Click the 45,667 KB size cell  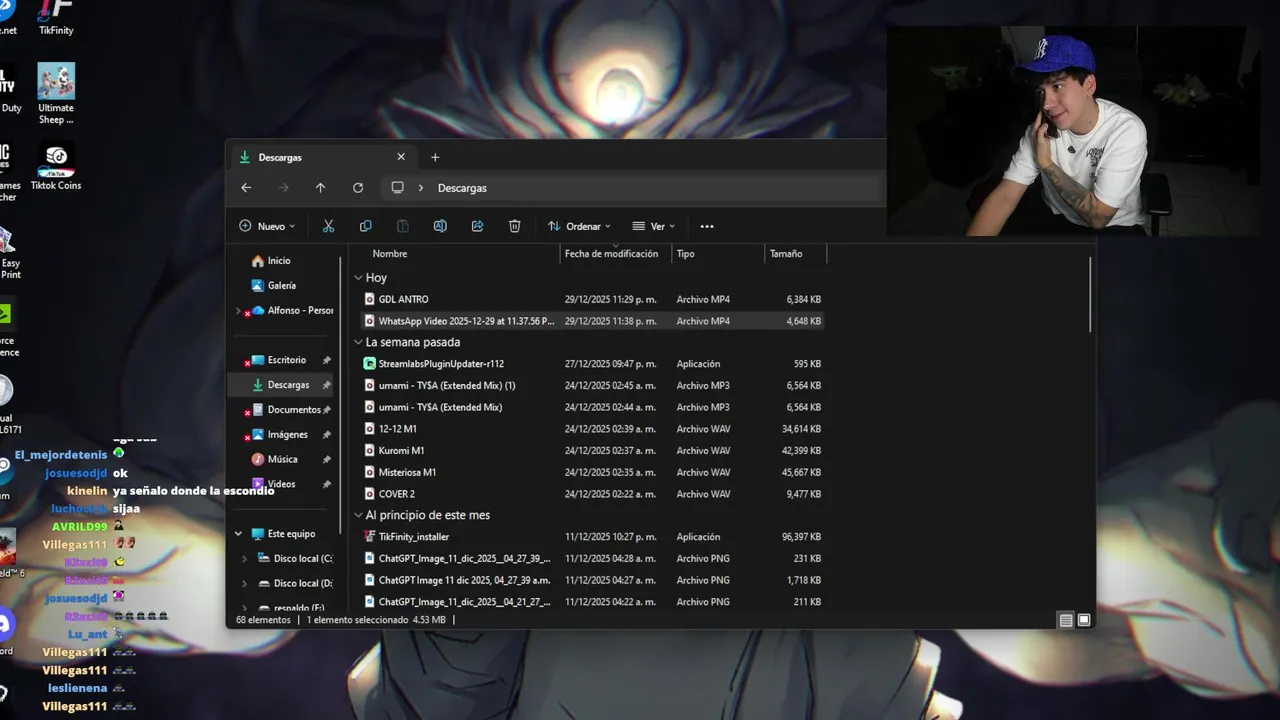click(802, 472)
